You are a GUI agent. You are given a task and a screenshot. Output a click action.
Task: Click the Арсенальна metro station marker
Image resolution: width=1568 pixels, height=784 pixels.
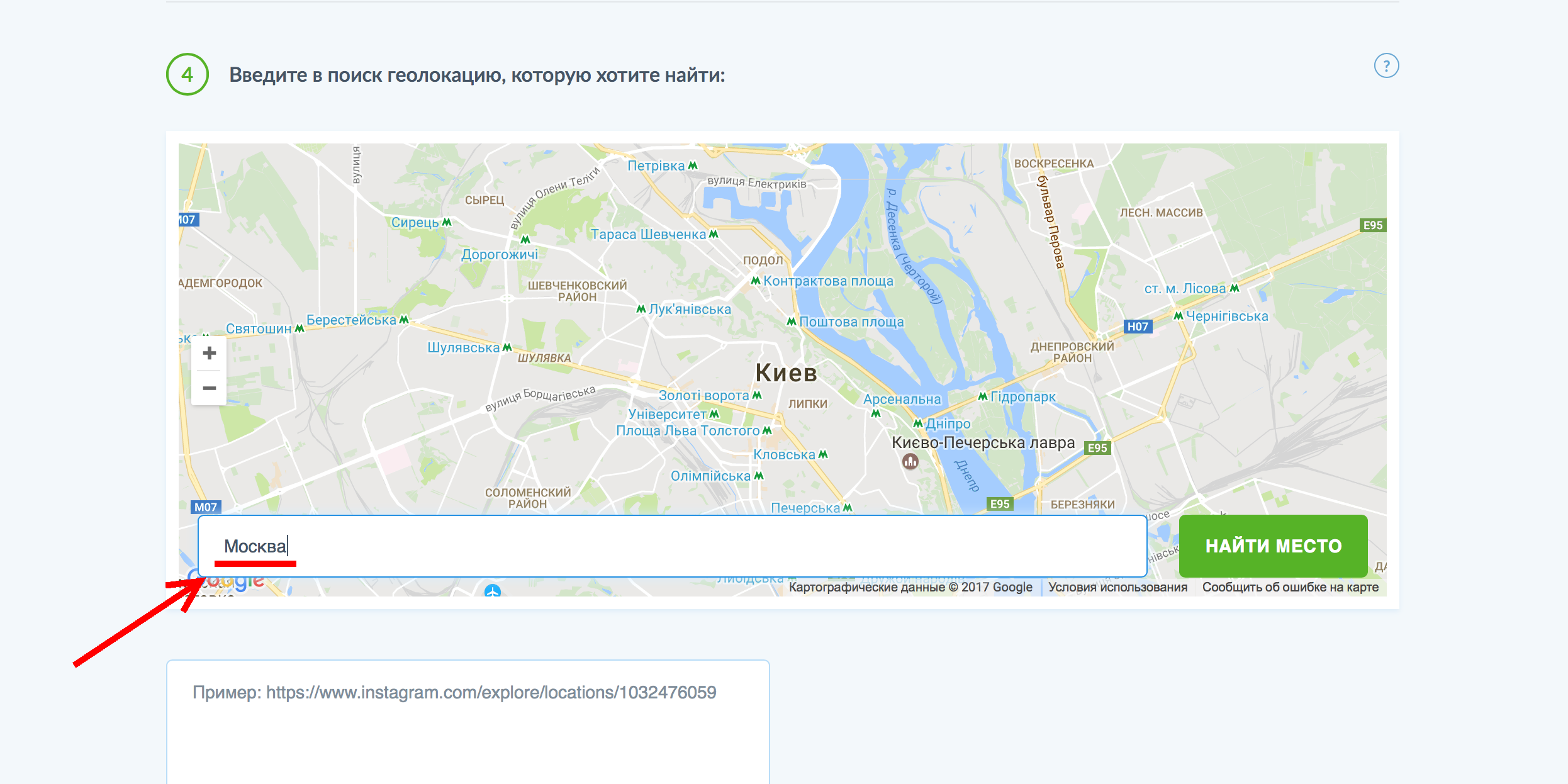[876, 413]
